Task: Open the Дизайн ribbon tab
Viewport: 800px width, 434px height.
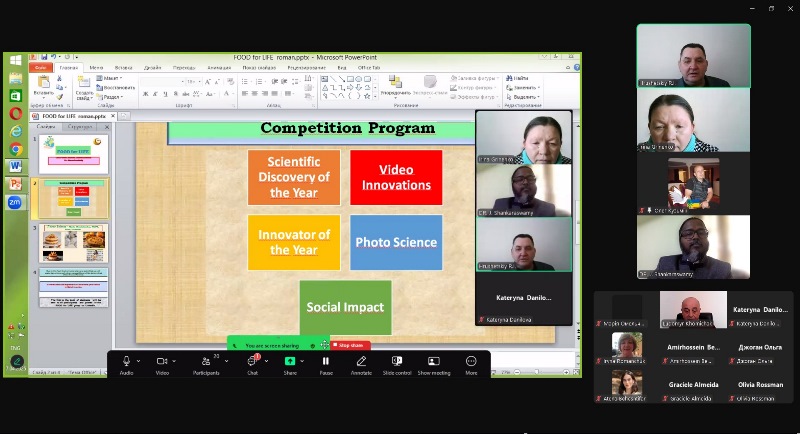Action: [x=152, y=67]
